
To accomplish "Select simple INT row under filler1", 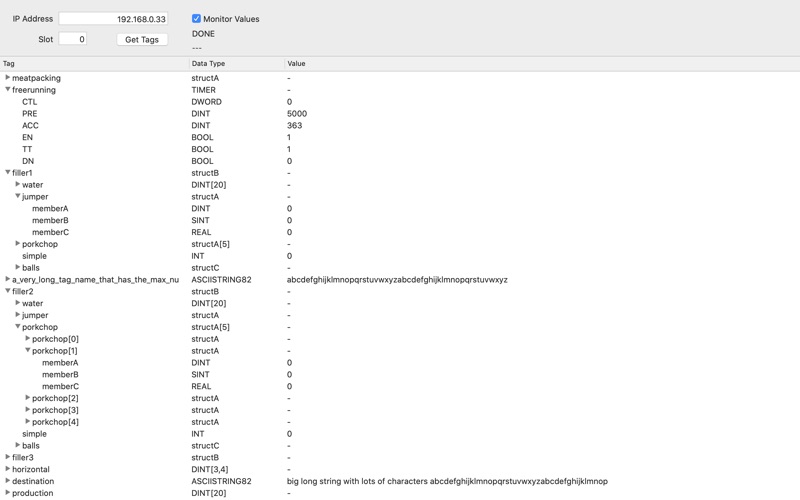I will 400,256.
